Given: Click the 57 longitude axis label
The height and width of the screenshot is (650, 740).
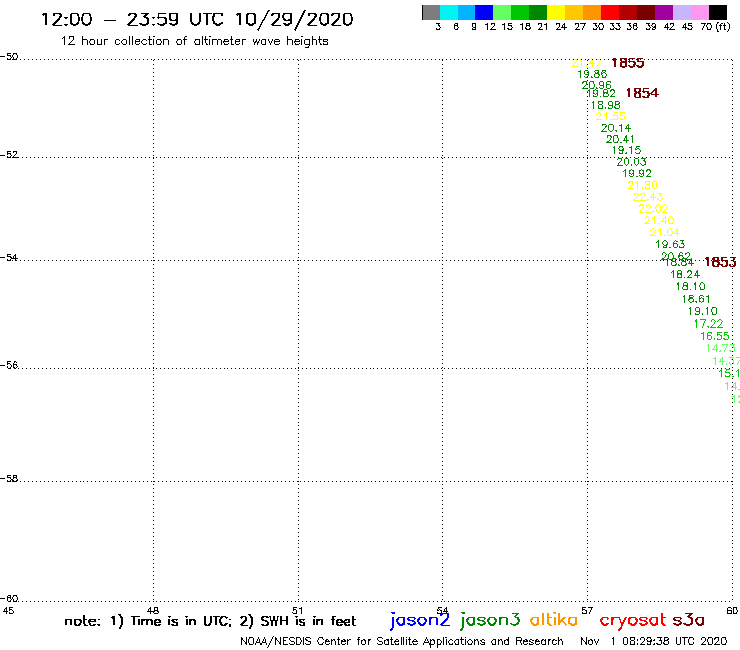Looking at the screenshot, I should [587, 610].
